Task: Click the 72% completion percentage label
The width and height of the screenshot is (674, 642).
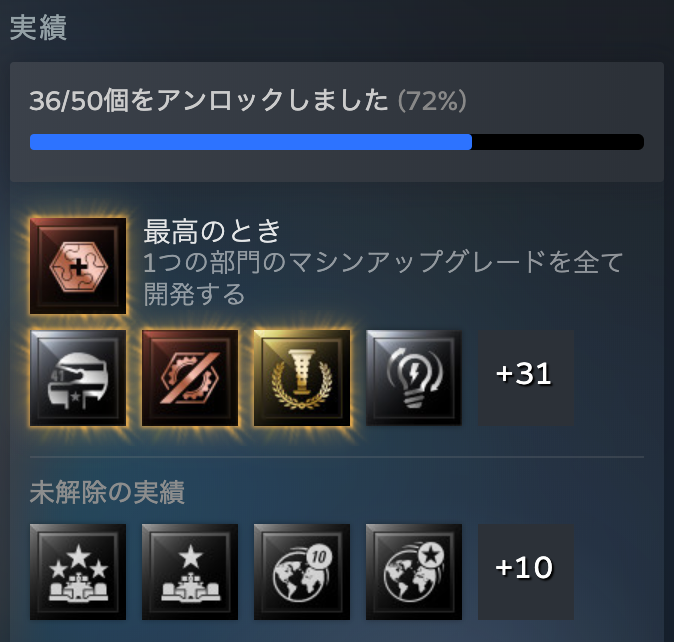Action: point(432,101)
